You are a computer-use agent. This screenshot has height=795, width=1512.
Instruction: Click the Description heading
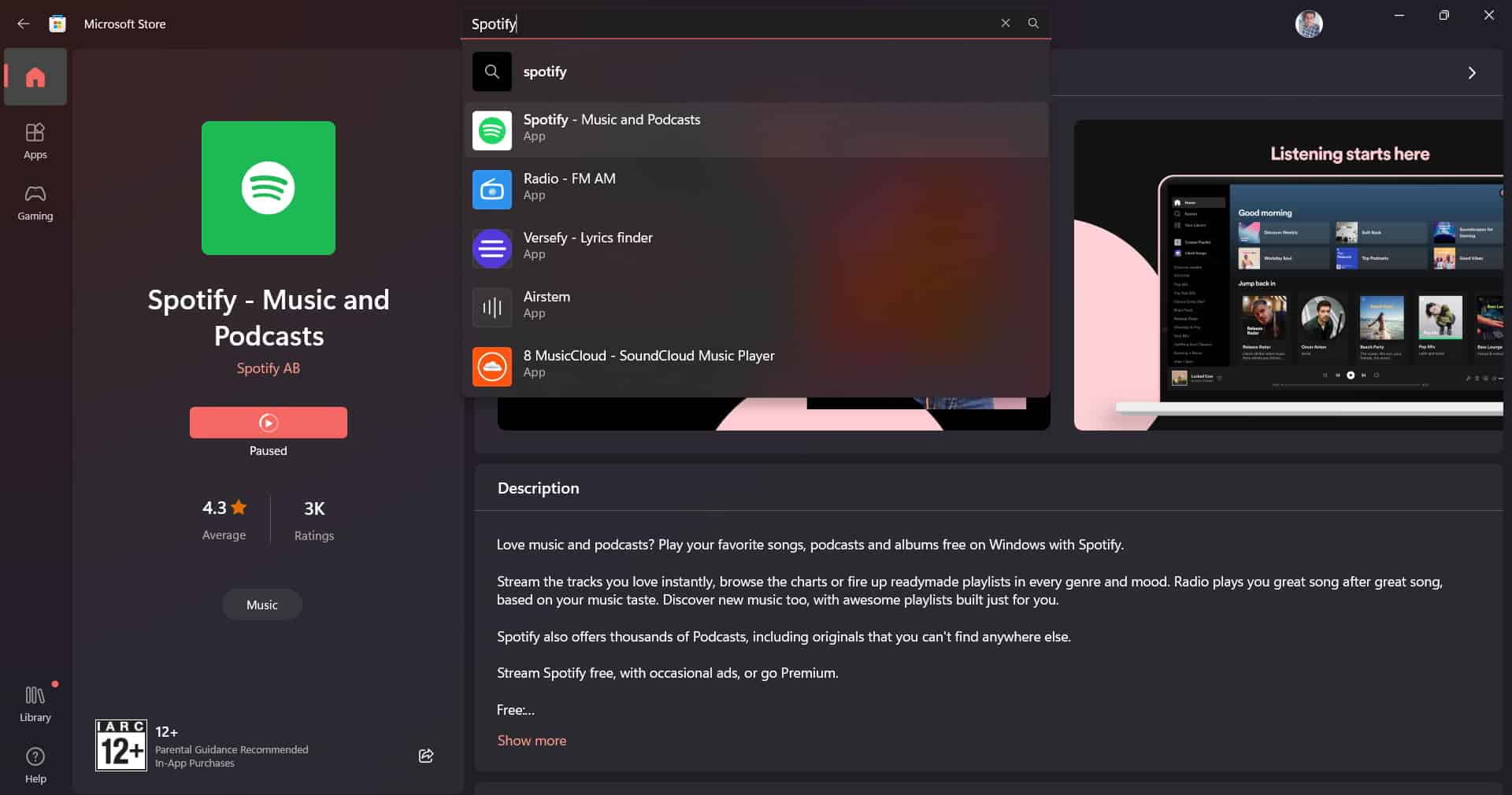pyautogui.click(x=539, y=488)
